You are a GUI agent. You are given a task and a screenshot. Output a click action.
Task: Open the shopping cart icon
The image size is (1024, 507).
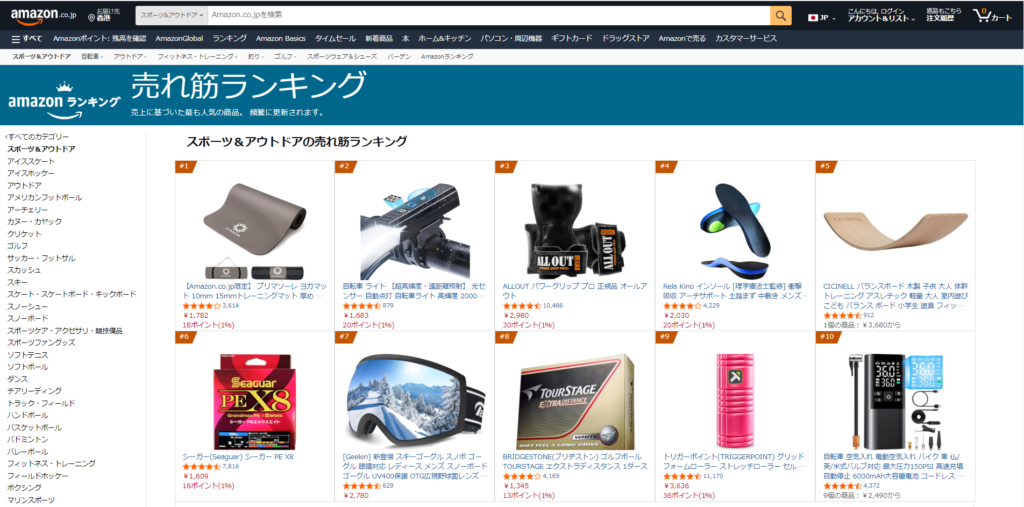982,15
